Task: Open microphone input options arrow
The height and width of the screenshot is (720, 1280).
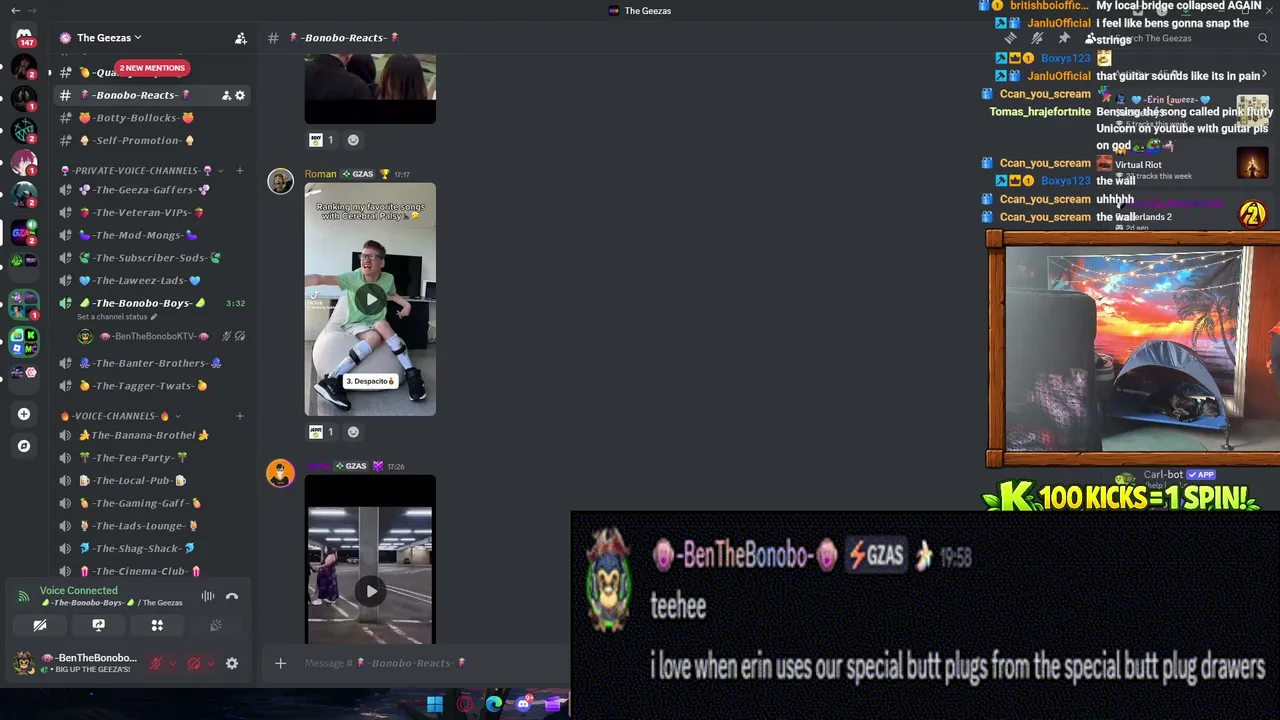Action: [x=172, y=663]
